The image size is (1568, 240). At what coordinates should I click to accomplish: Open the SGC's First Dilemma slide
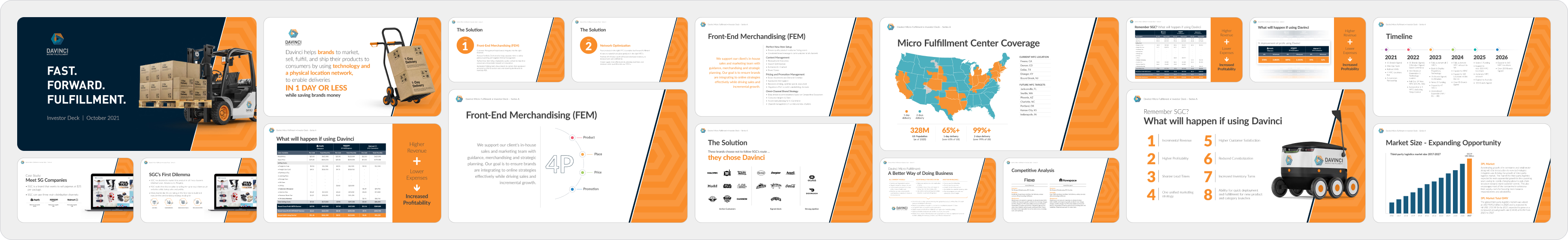[198, 190]
